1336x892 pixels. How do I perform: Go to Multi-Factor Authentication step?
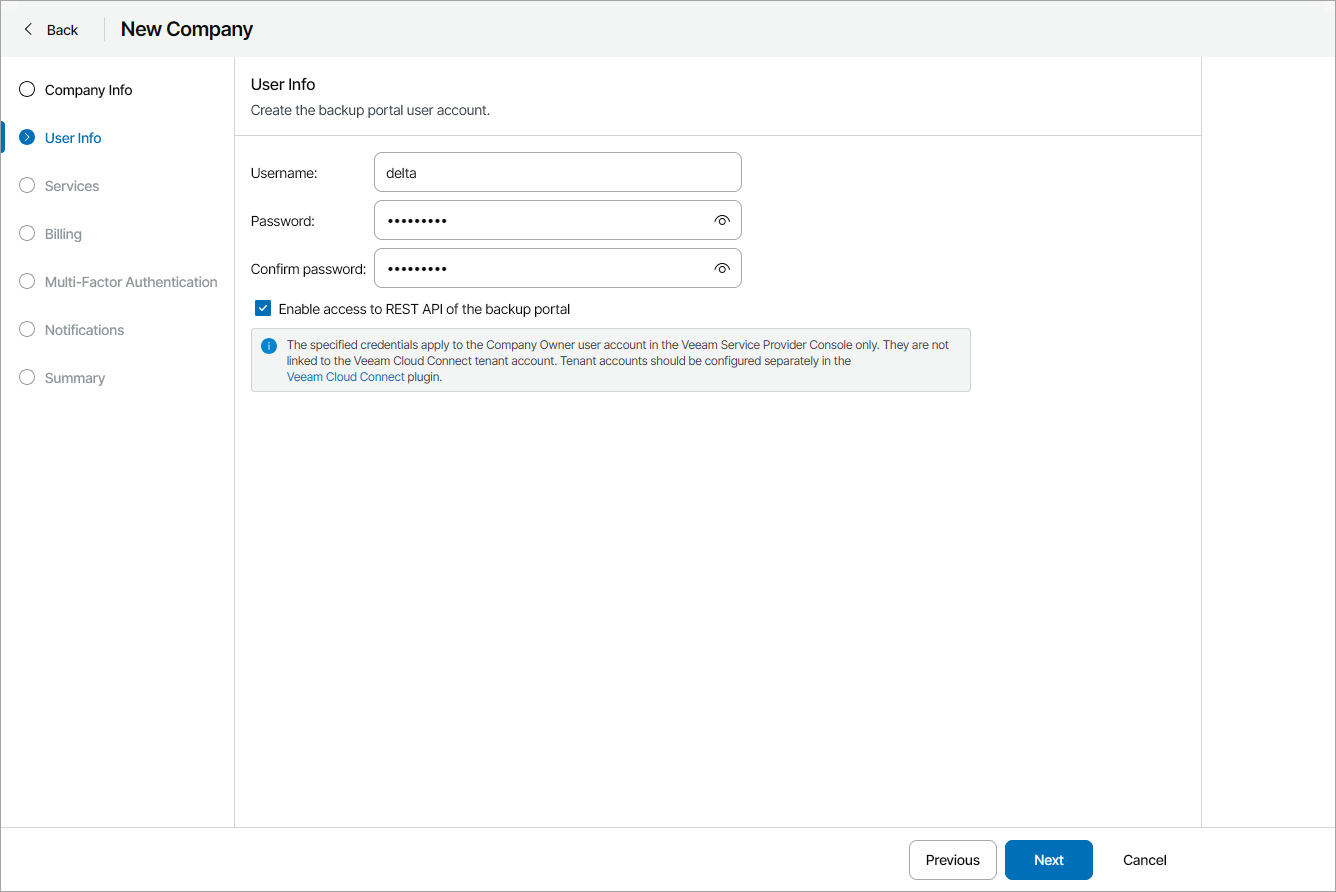(130, 282)
